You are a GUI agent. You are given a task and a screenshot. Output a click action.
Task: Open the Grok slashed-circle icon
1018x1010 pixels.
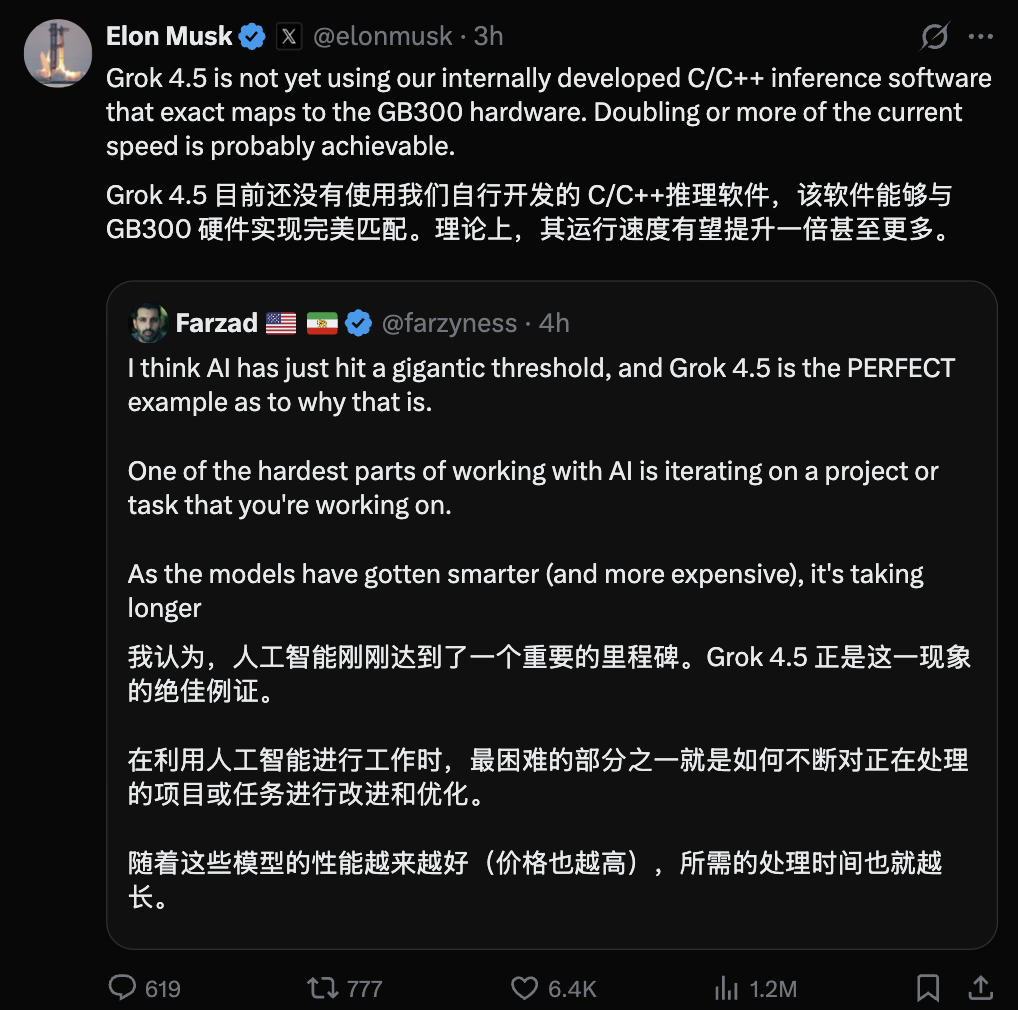pyautogui.click(x=934, y=36)
